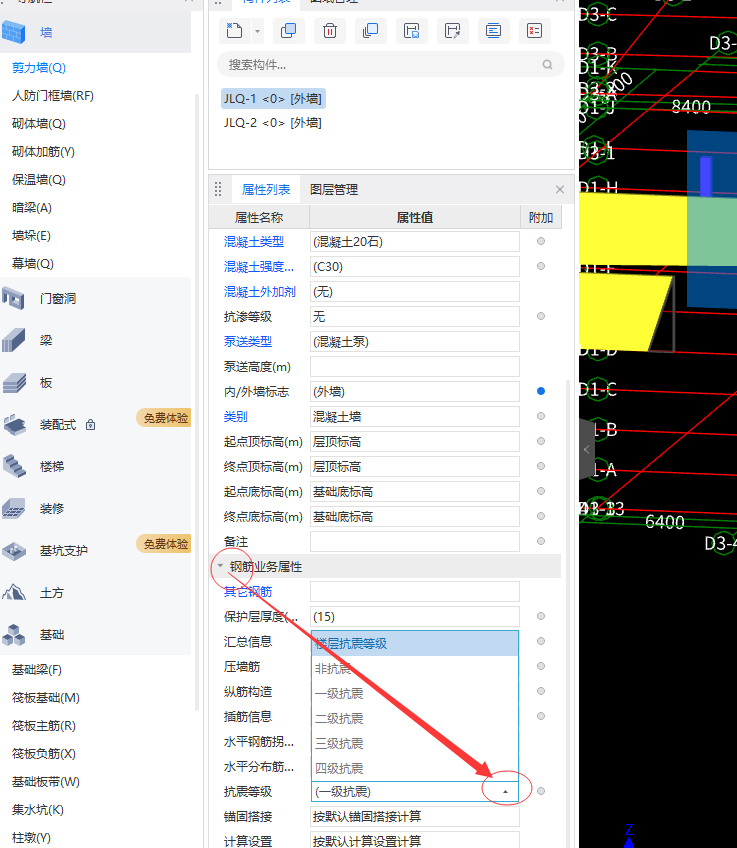Toggle the 附加 circle for 混凝土强度

pos(541,266)
